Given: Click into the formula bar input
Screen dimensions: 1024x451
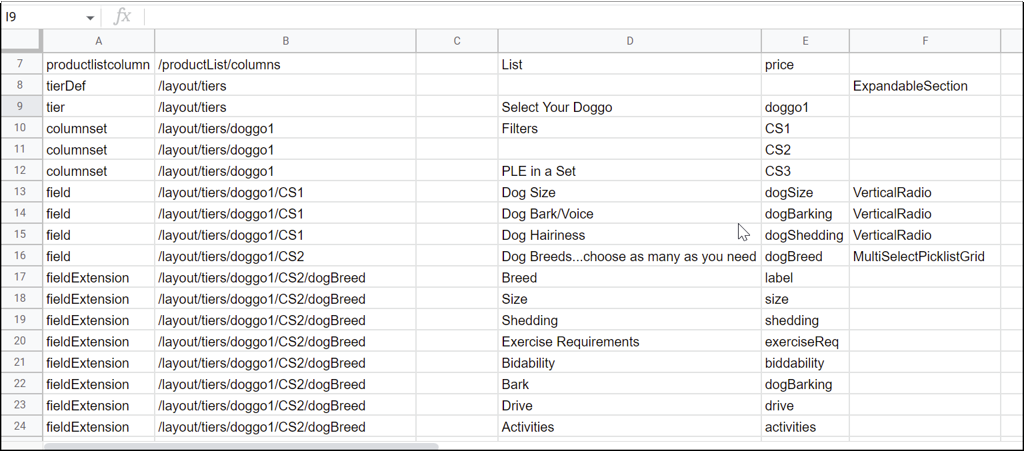Looking at the screenshot, I should (x=581, y=17).
